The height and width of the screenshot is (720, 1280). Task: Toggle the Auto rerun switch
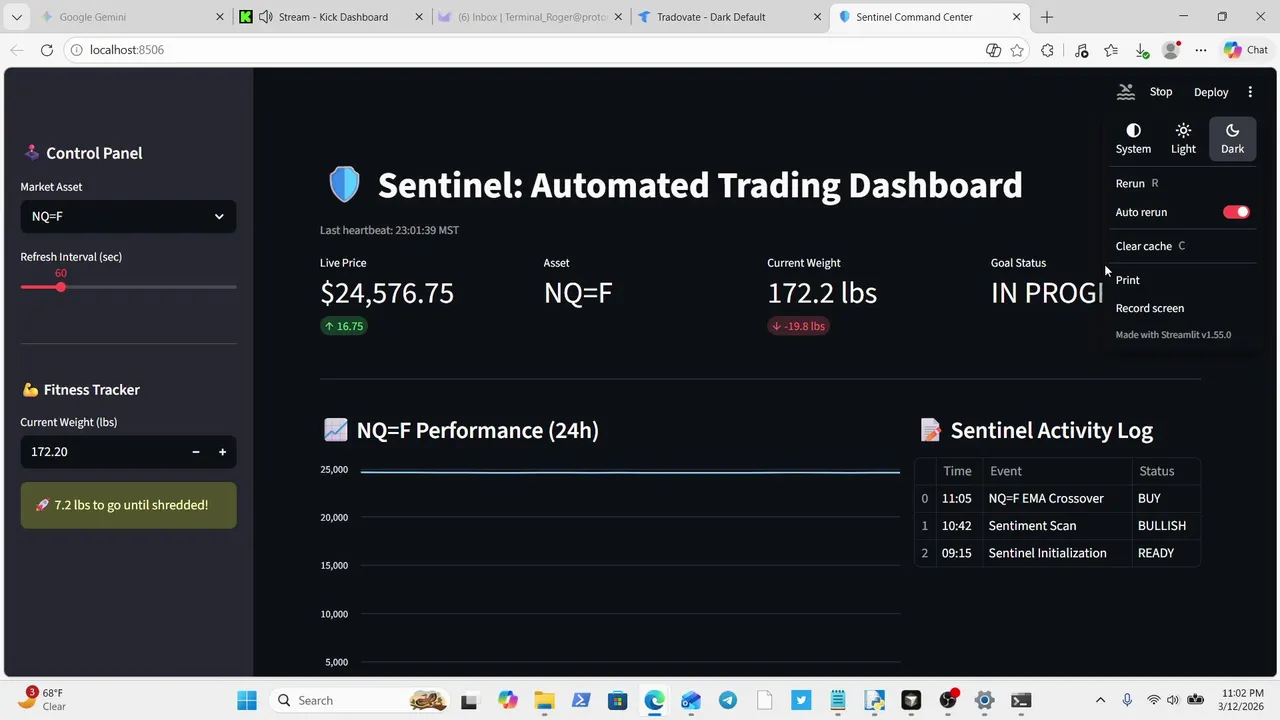(x=1236, y=212)
